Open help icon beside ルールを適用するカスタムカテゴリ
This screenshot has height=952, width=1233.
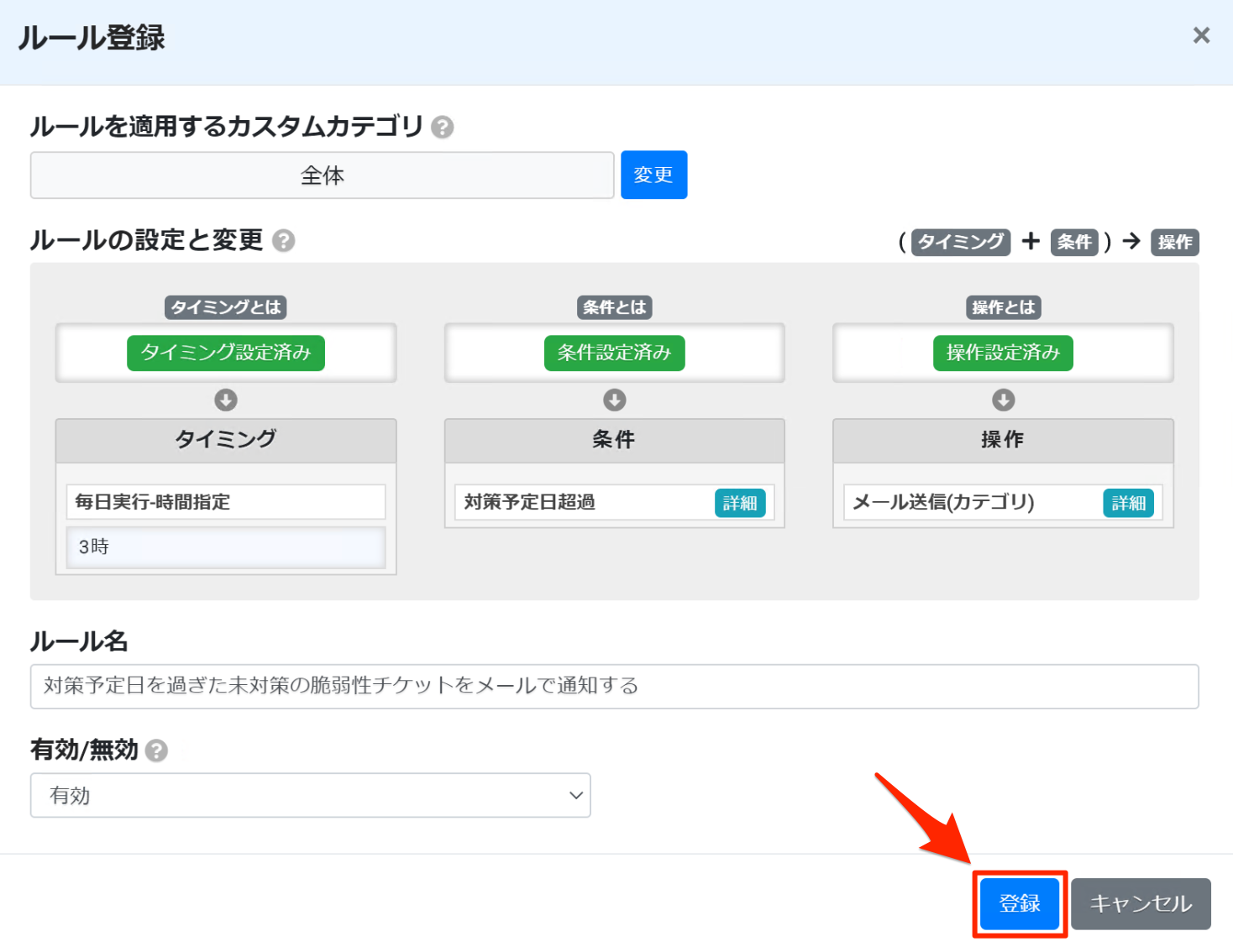[442, 127]
